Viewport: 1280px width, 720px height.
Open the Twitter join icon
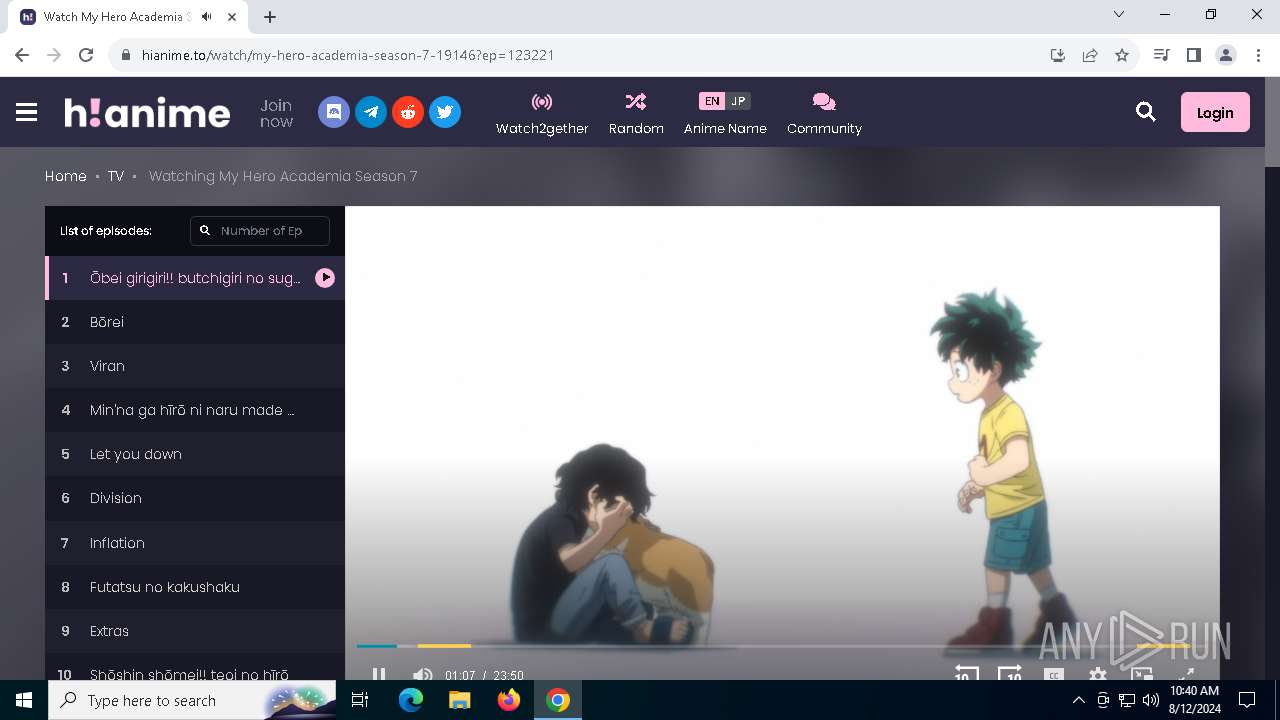pyautogui.click(x=445, y=112)
